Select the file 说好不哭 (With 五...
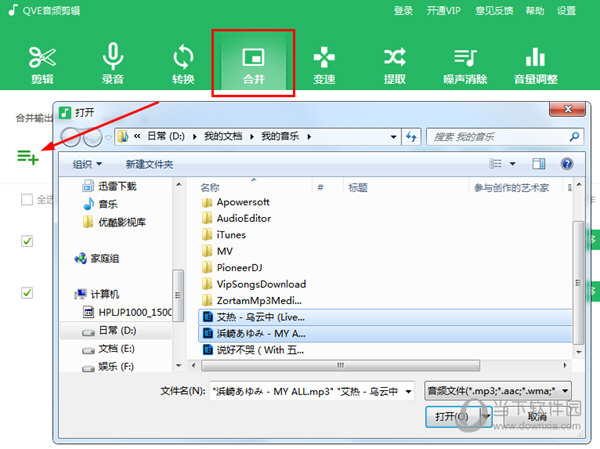The image size is (600, 449). click(x=253, y=350)
